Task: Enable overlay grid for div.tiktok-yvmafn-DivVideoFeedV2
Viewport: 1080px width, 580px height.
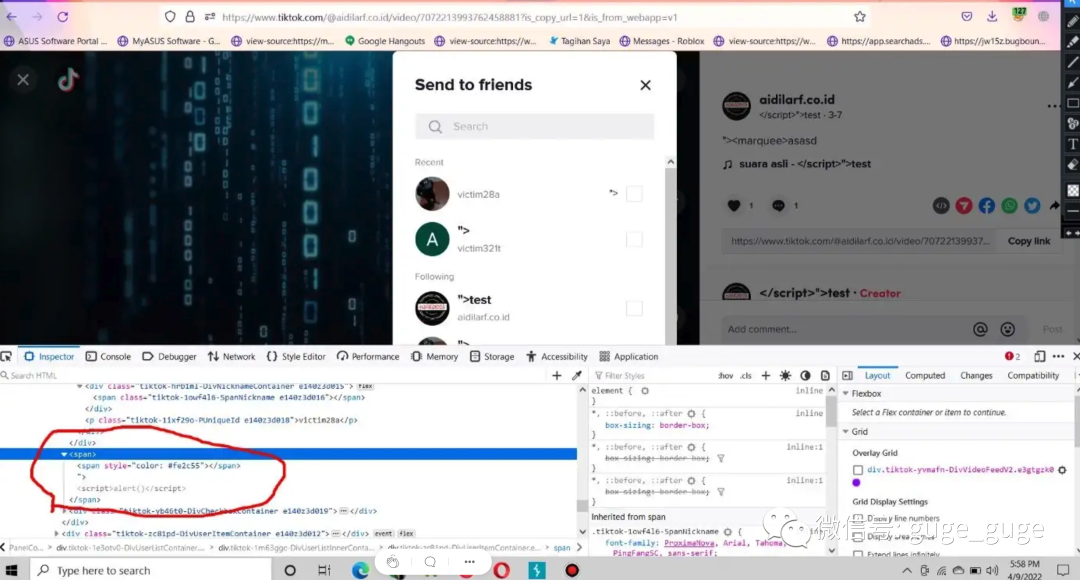Action: [858, 470]
